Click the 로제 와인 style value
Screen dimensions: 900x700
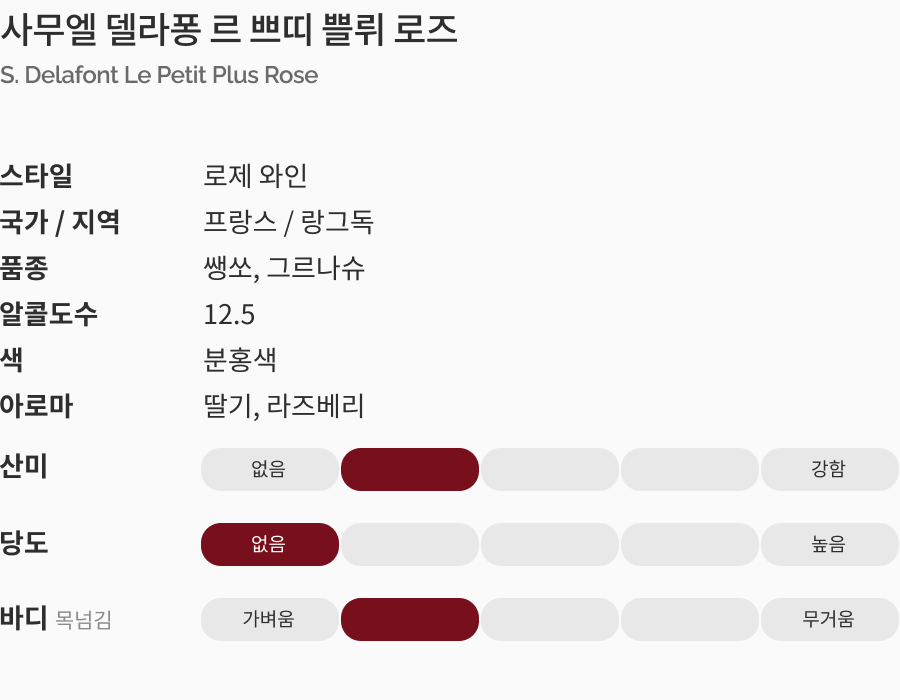[x=255, y=176]
